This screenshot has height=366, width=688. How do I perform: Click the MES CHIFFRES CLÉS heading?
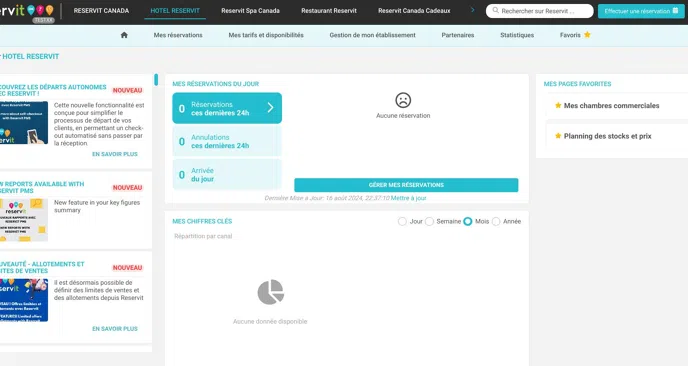[202, 221]
